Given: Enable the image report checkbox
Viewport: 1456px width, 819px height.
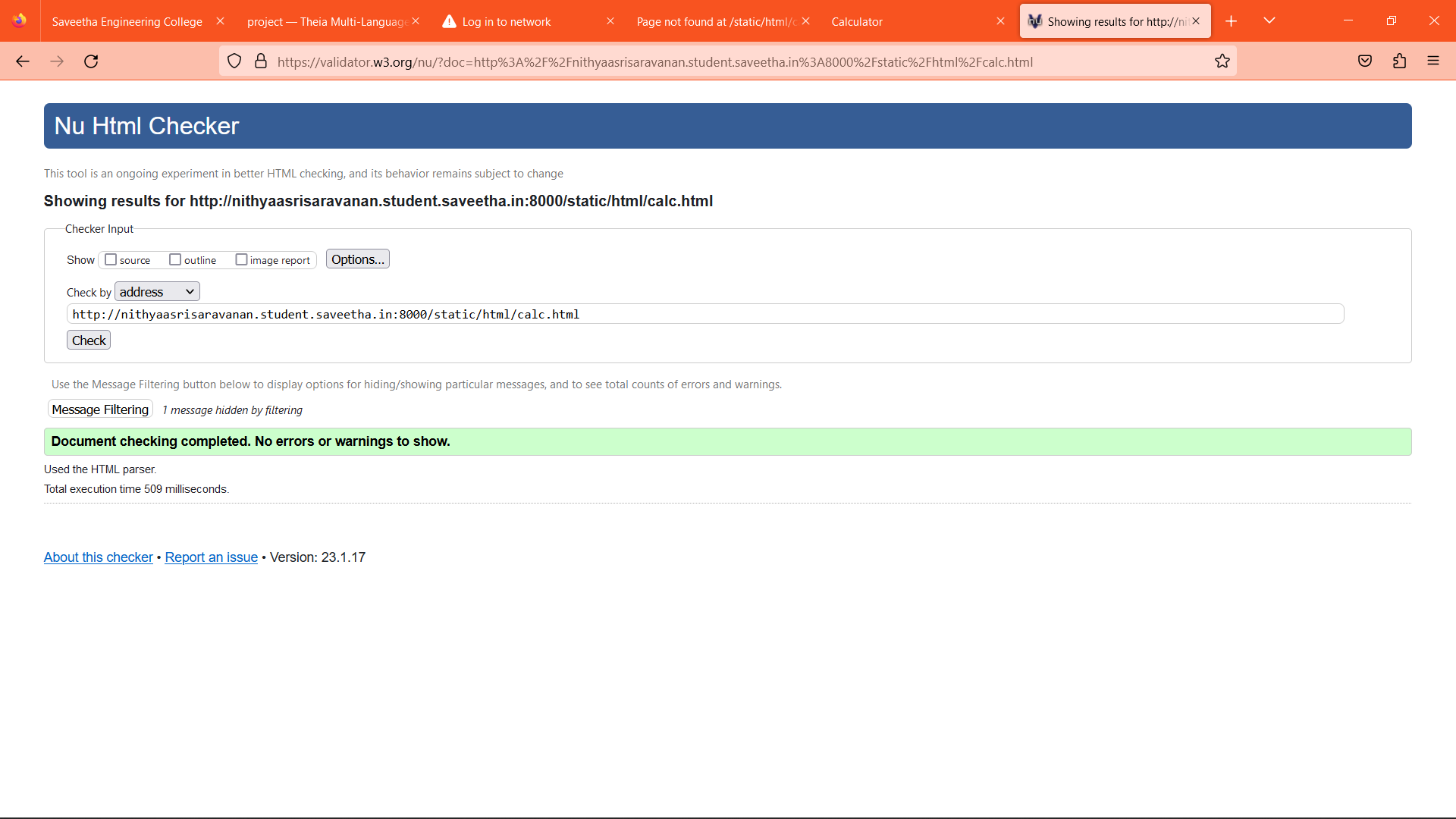Looking at the screenshot, I should tap(241, 259).
